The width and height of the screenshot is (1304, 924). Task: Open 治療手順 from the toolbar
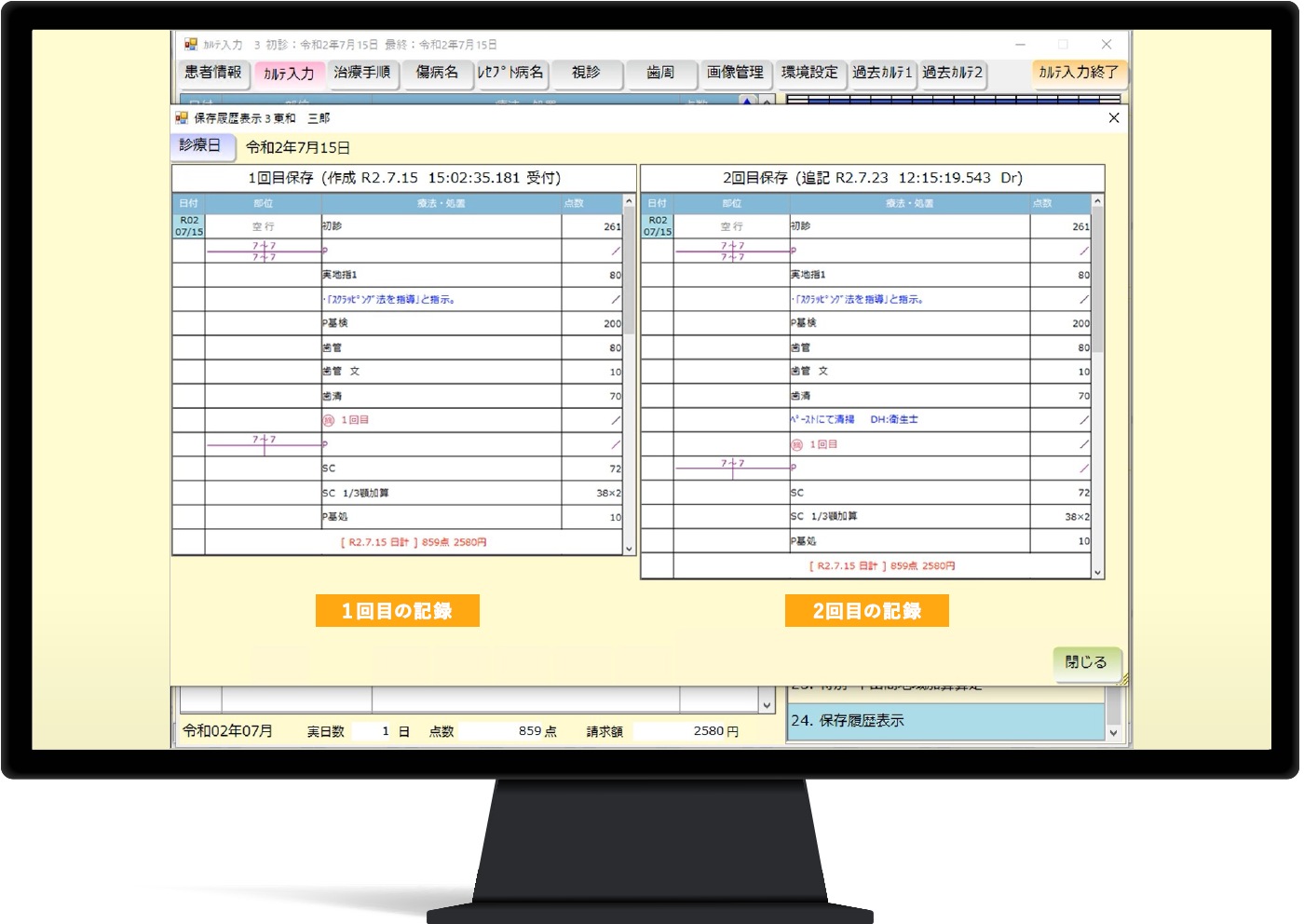(x=362, y=73)
